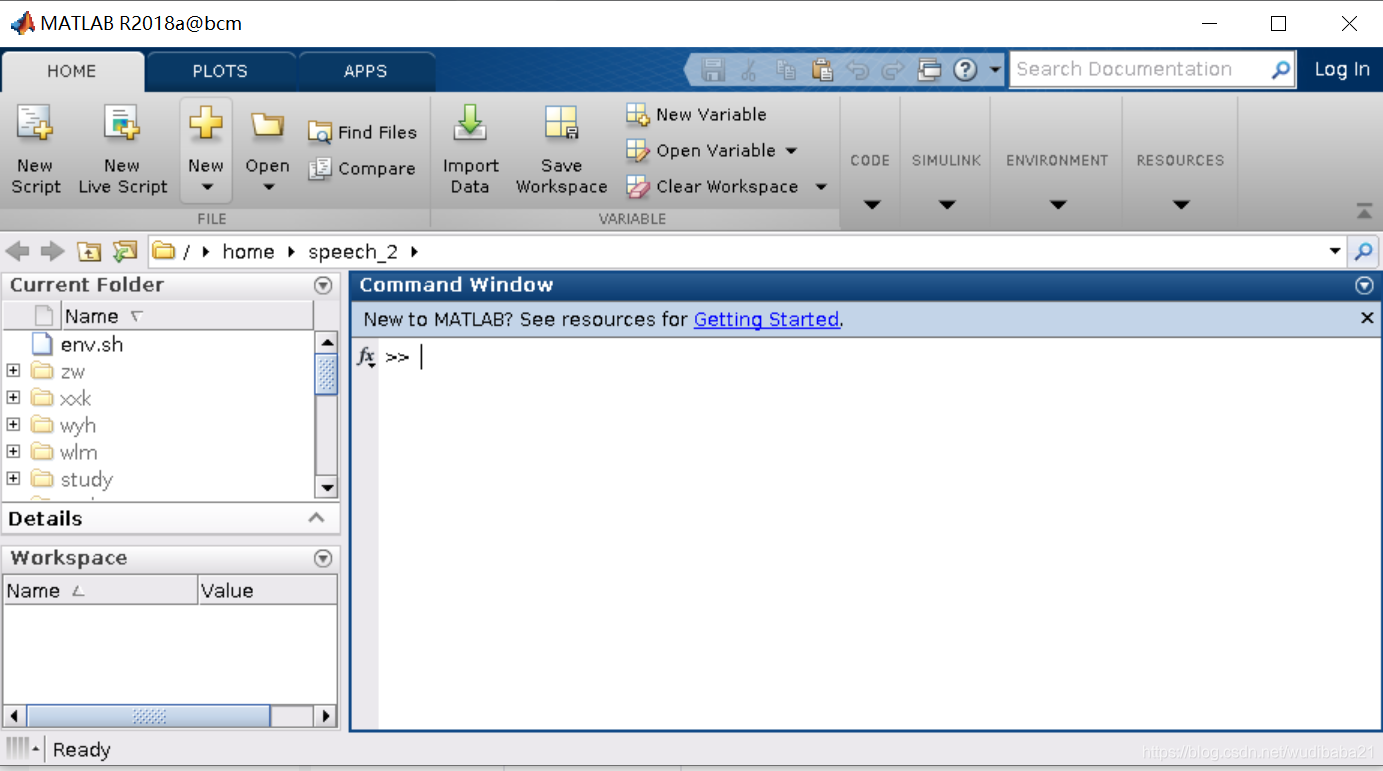Open Command Window actions menu
This screenshot has width=1383, height=771.
click(x=1364, y=286)
